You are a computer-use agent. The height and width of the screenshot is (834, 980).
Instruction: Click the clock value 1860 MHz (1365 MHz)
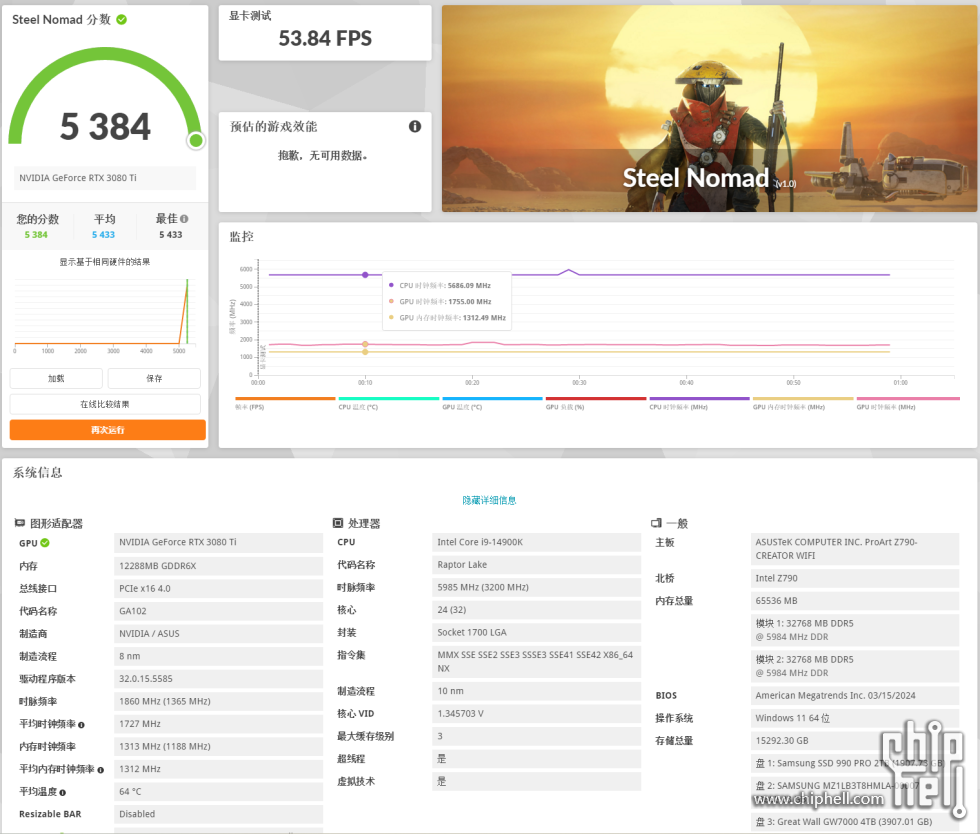click(218, 701)
